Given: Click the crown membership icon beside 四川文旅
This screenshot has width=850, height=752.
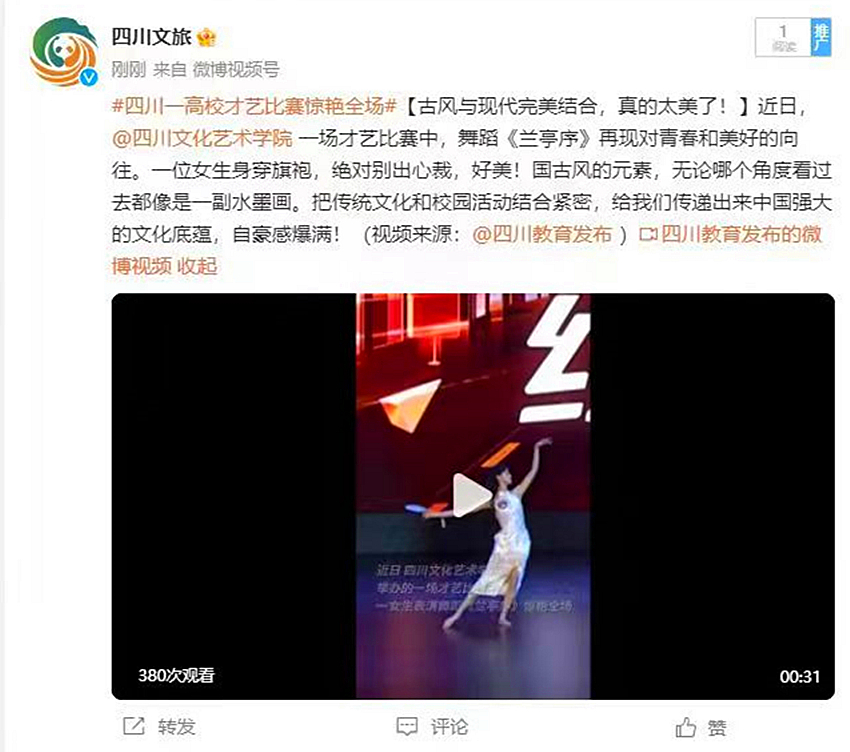Looking at the screenshot, I should (x=207, y=37).
